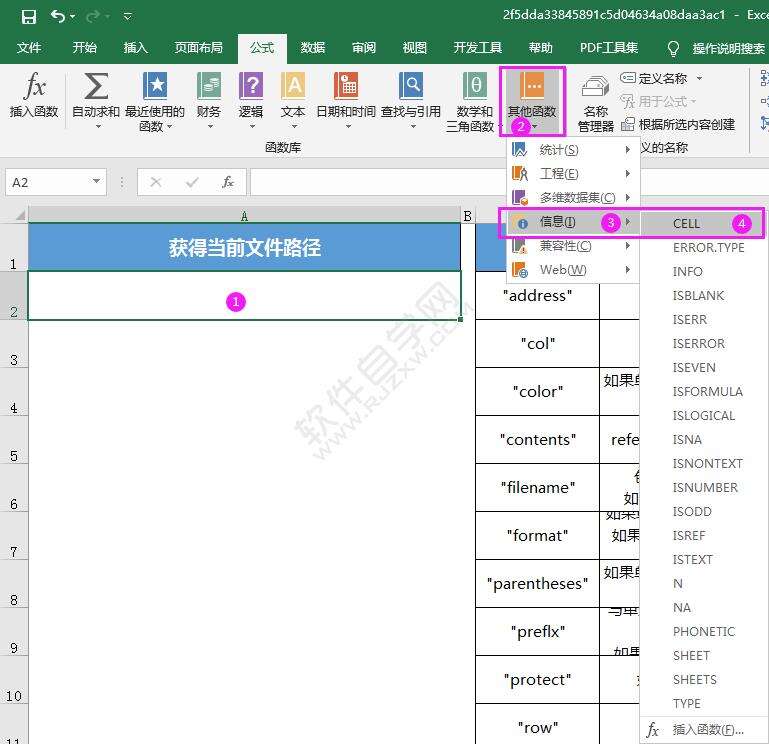This screenshot has height=744, width=769.
Task: Expand the Define Name dropdown arrow
Action: pos(699,78)
